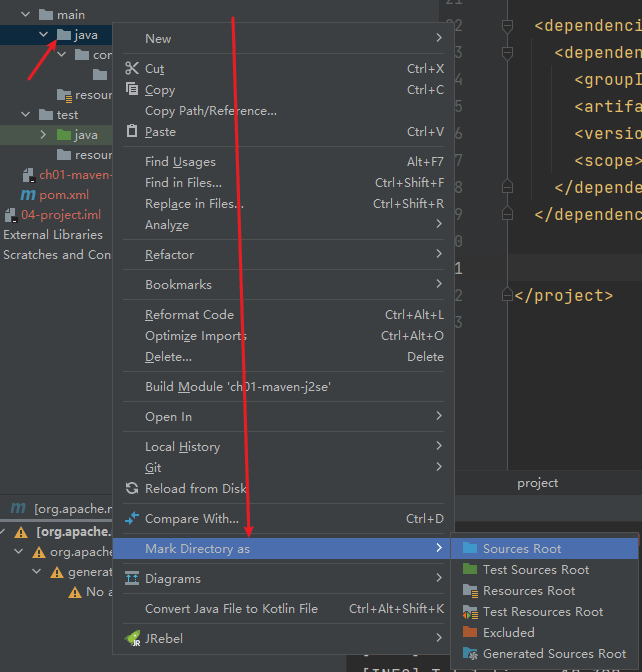
Task: Select Mark Directory as menu entry
Action: [282, 548]
